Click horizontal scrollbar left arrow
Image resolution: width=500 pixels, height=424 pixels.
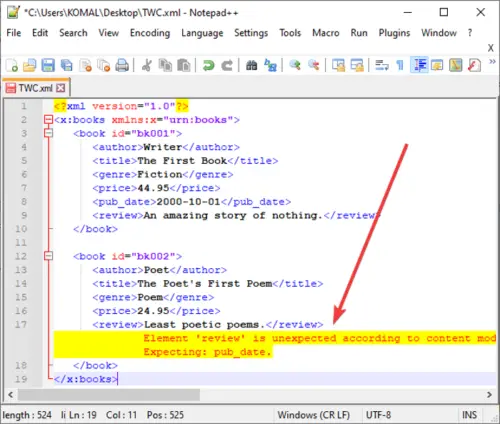(11, 395)
